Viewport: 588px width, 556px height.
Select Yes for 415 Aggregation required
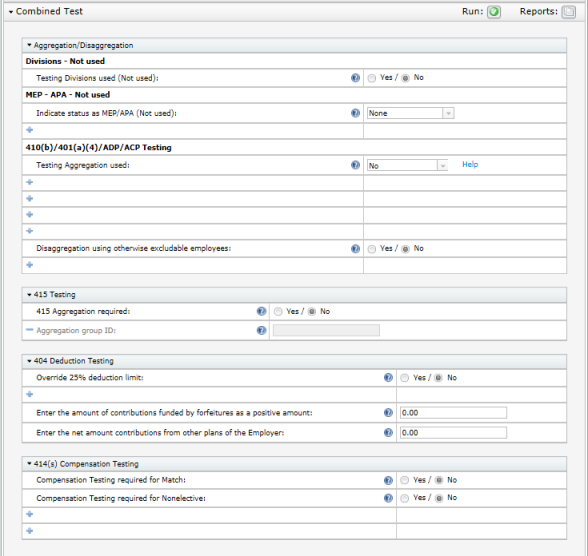click(x=278, y=312)
